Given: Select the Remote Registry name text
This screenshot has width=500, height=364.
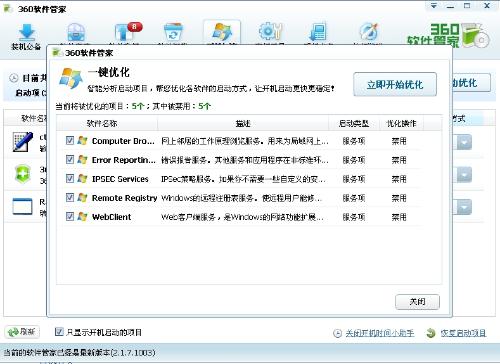Looking at the screenshot, I should click(124, 198).
